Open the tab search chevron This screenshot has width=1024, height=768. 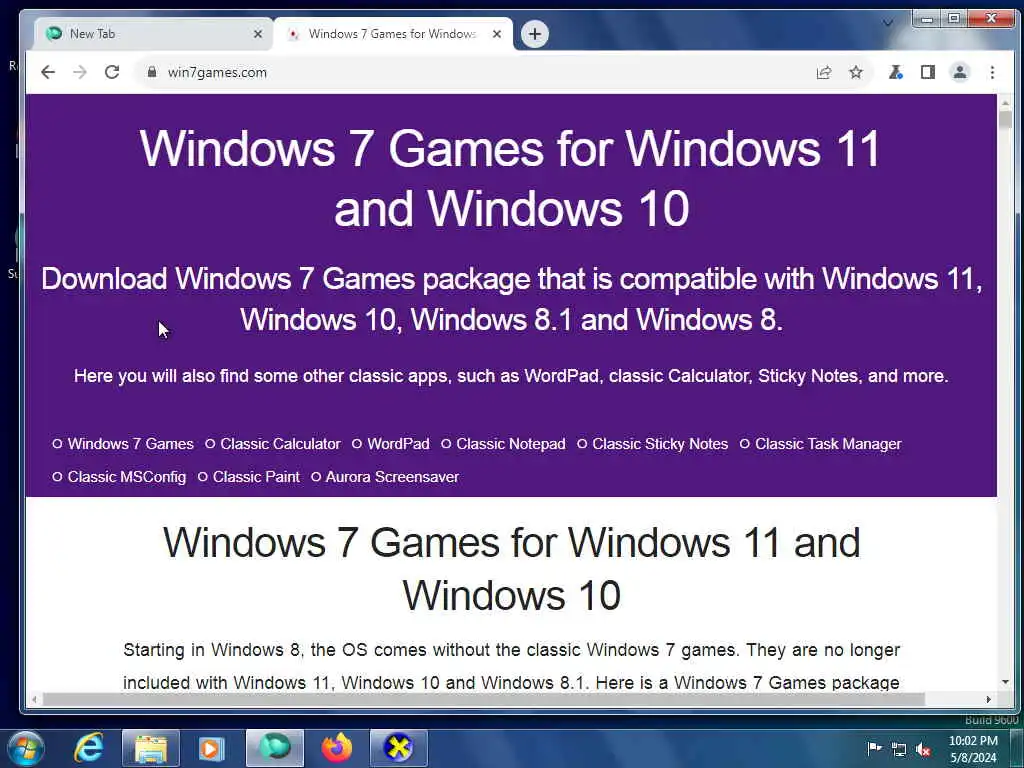(x=888, y=23)
